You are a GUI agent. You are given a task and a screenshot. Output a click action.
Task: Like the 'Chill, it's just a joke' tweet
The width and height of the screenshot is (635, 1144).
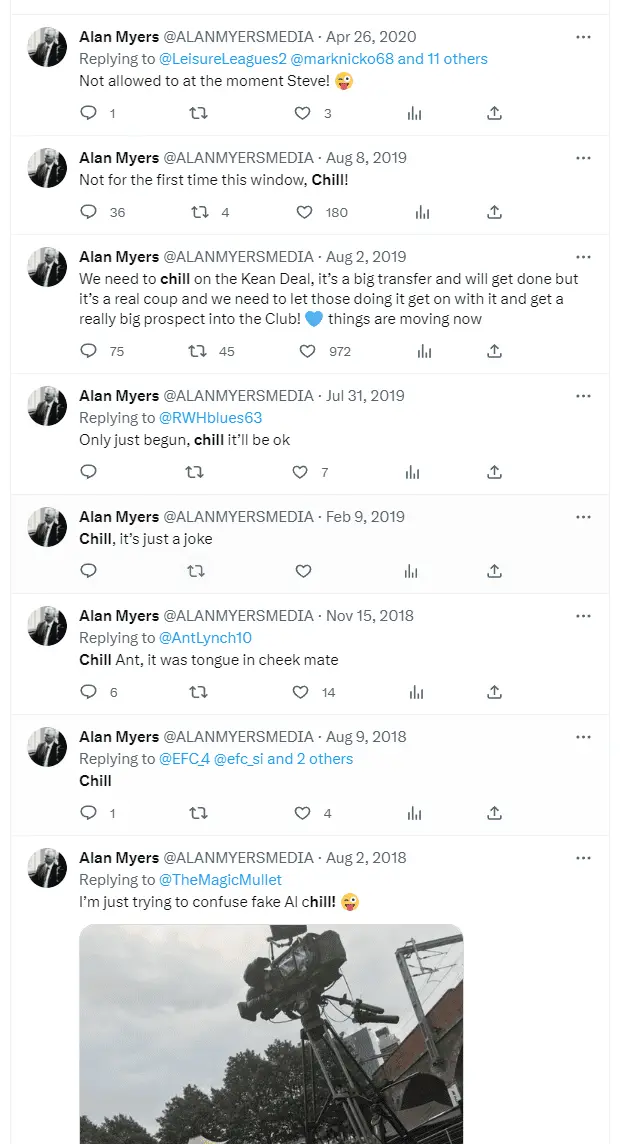(303, 571)
